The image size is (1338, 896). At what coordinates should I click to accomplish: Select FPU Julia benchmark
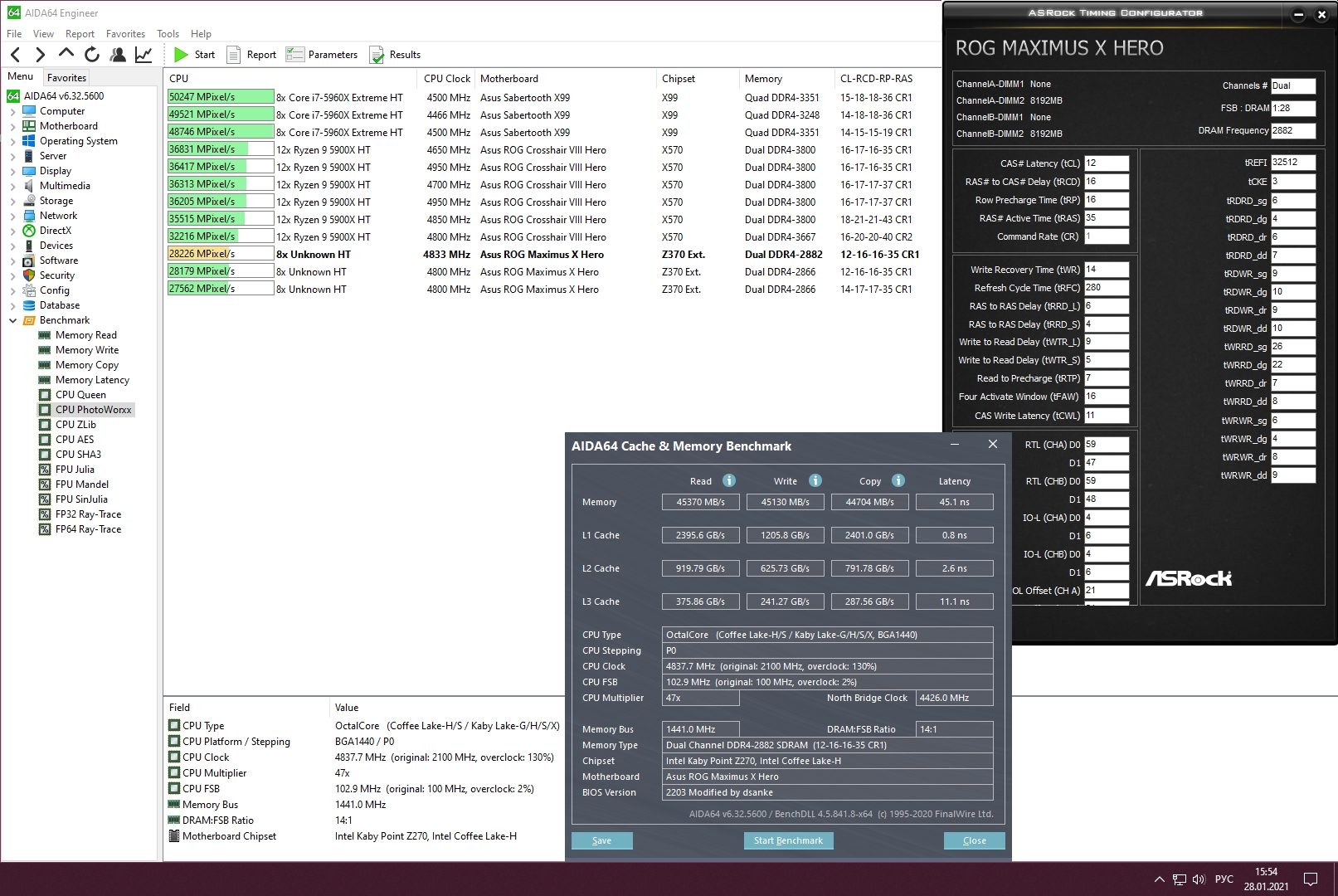point(75,470)
